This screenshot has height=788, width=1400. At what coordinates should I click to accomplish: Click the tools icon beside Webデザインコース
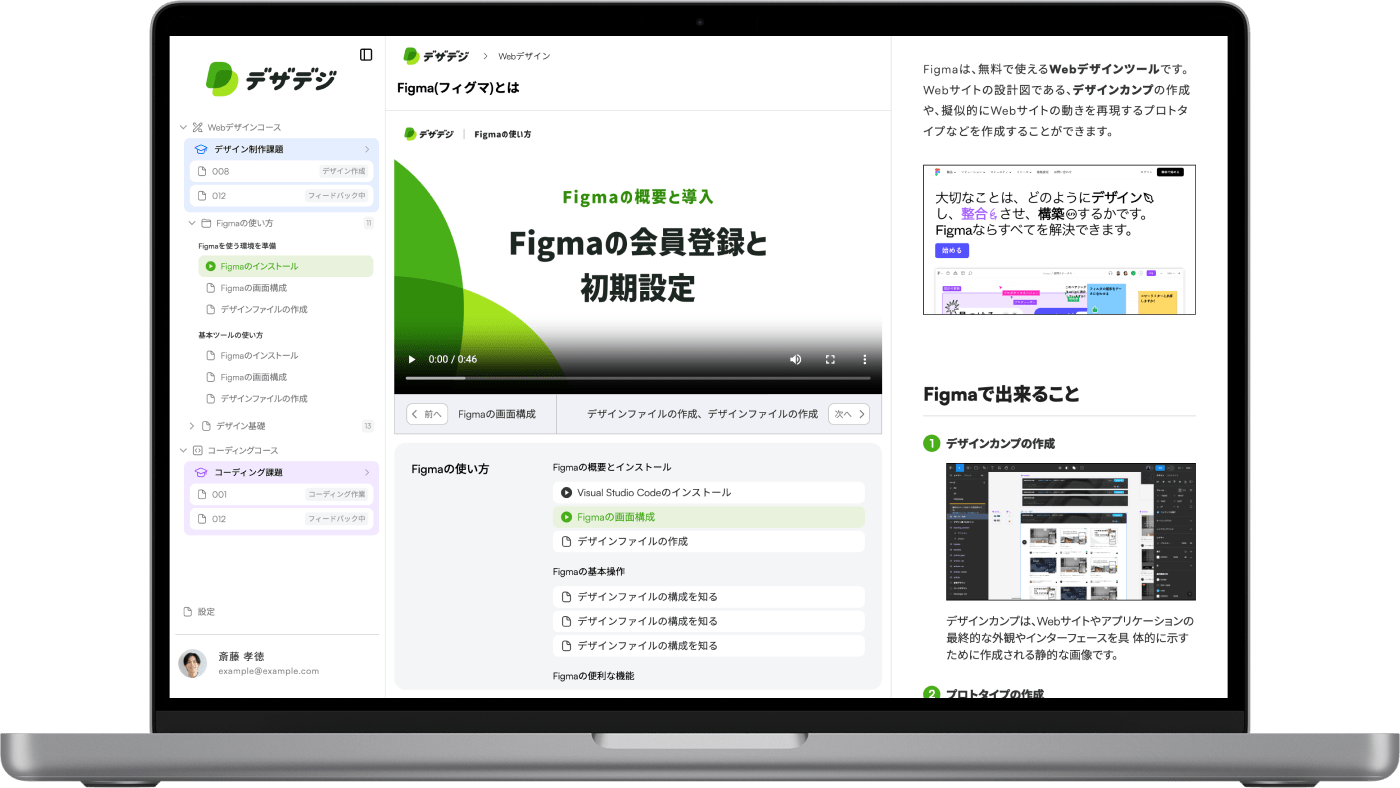(x=197, y=127)
